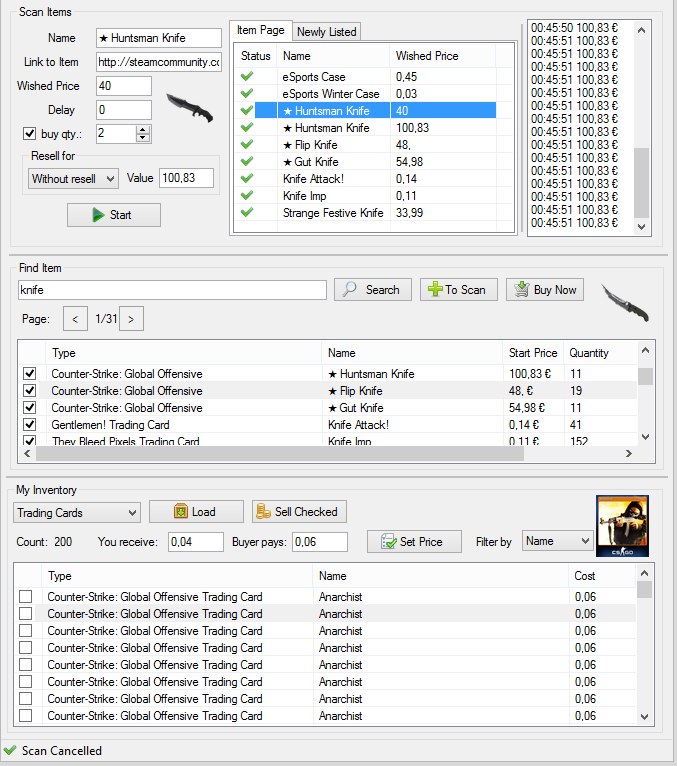
Task: Toggle the buy qty checkbox
Action: click(x=29, y=133)
